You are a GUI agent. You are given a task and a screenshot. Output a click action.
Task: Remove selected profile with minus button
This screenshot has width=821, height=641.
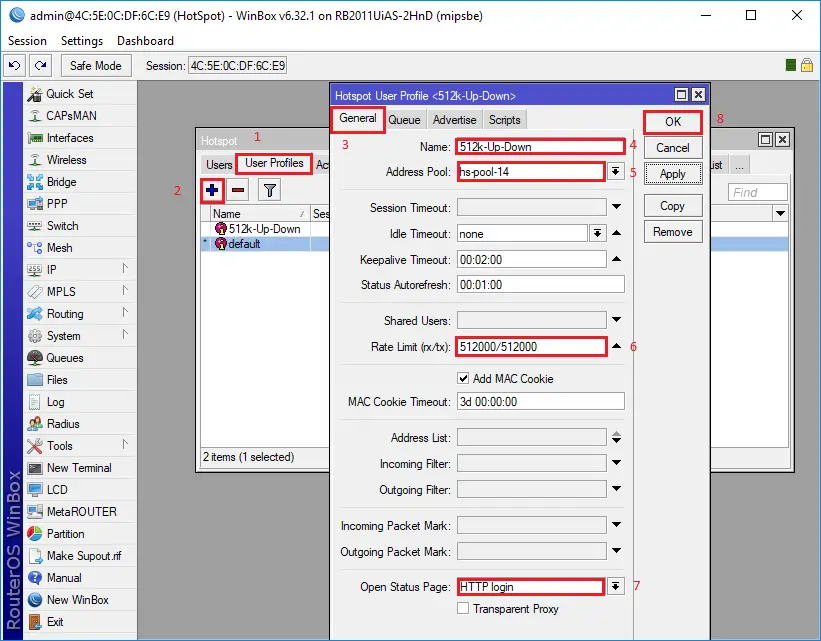[x=238, y=190]
